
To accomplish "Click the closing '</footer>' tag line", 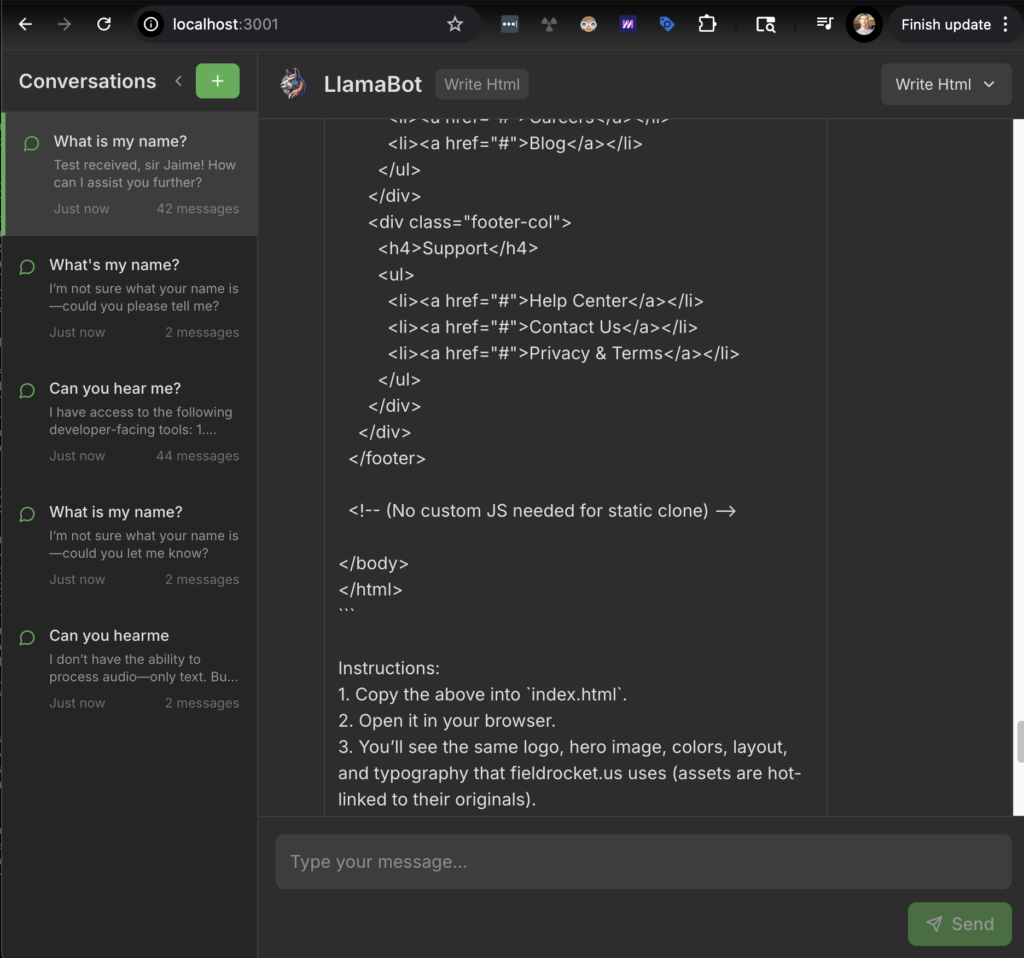I will point(387,458).
